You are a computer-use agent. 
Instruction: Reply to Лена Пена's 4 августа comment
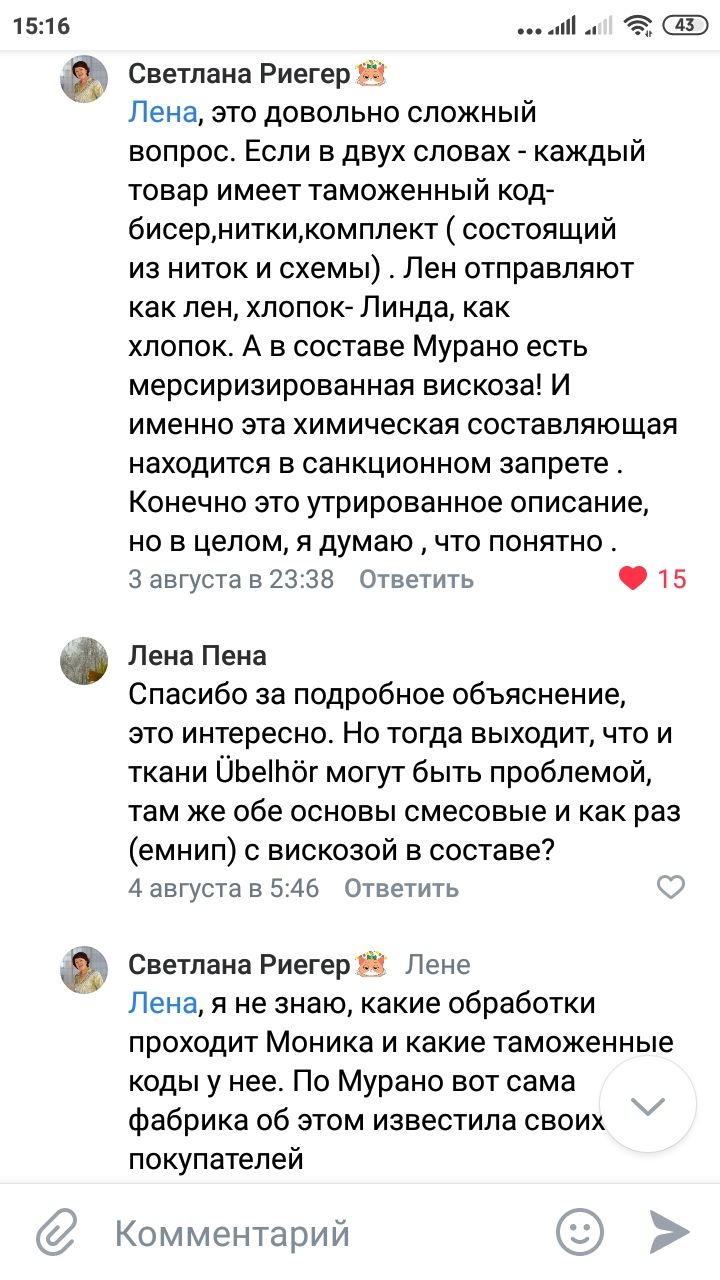pos(401,888)
